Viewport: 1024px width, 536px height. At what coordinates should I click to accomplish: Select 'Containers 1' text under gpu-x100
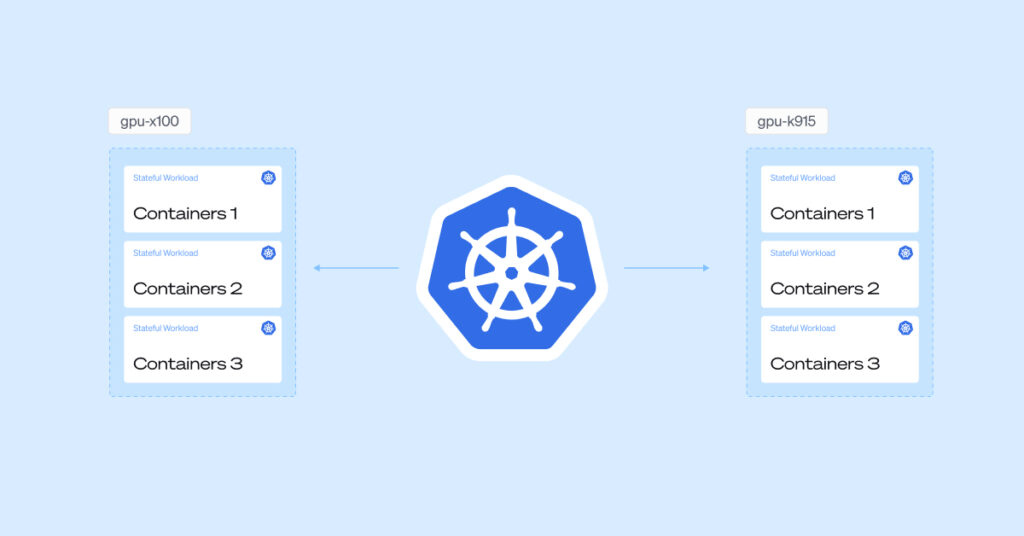click(x=185, y=213)
